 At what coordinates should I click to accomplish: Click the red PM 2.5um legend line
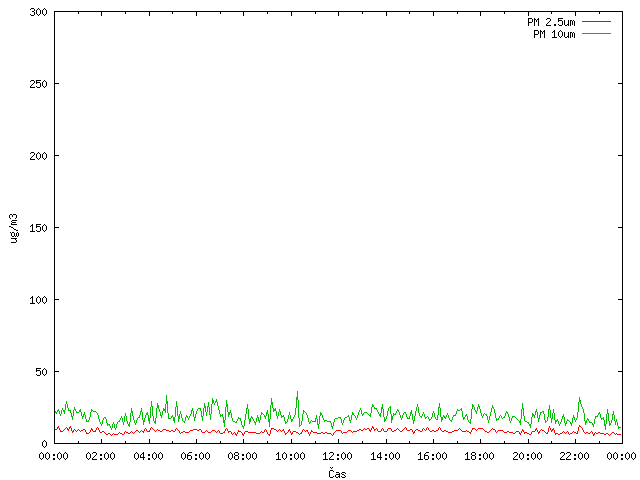pos(596,22)
